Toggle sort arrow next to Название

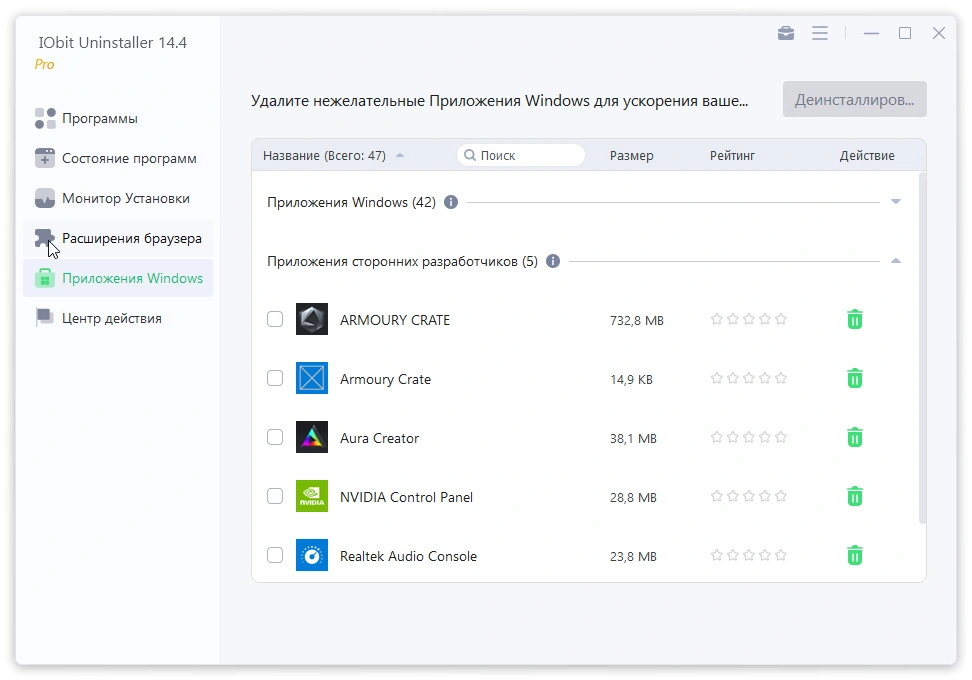click(x=400, y=155)
